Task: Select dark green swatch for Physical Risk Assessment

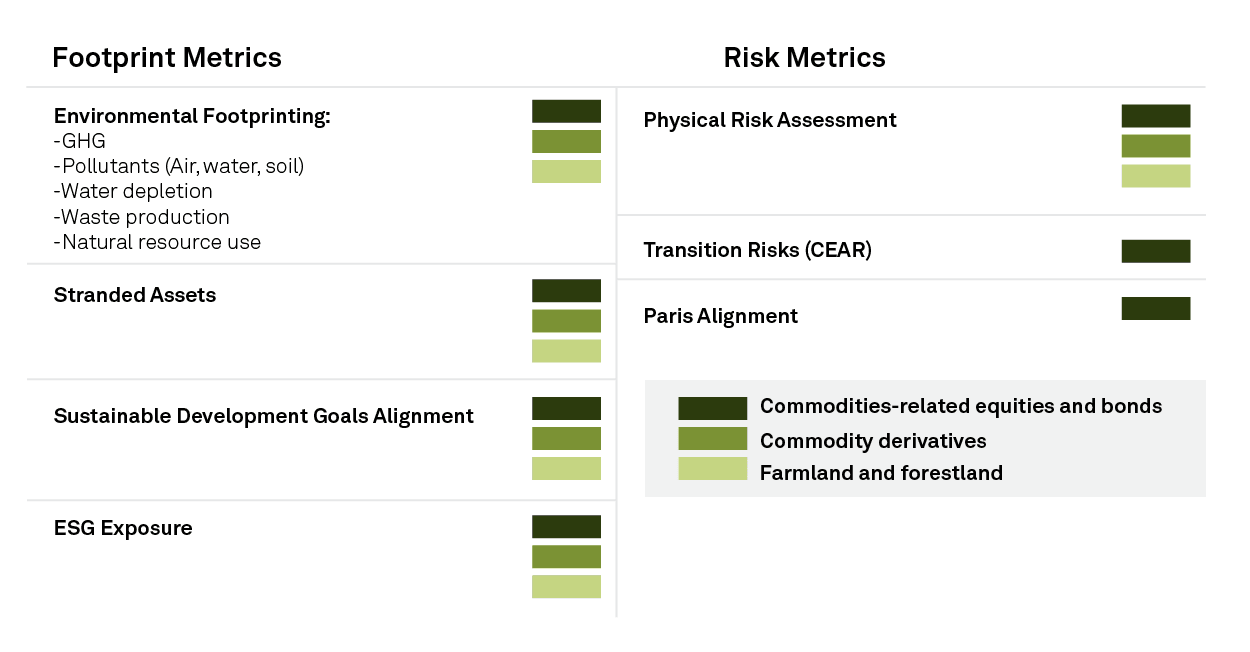Action: 1156,116
